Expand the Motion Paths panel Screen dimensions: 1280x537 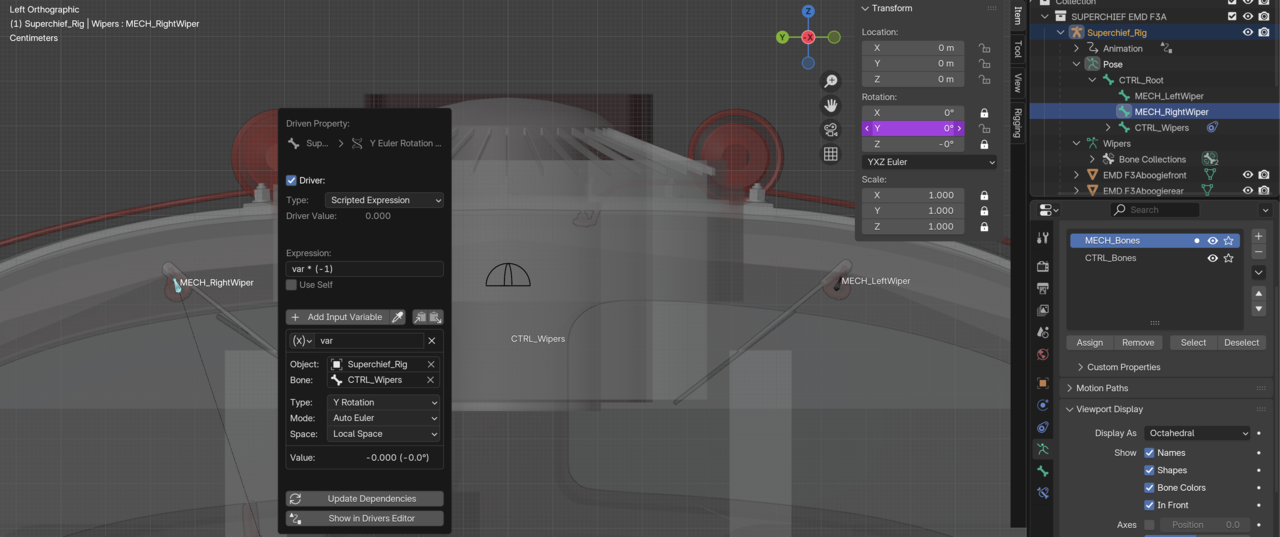click(1102, 388)
